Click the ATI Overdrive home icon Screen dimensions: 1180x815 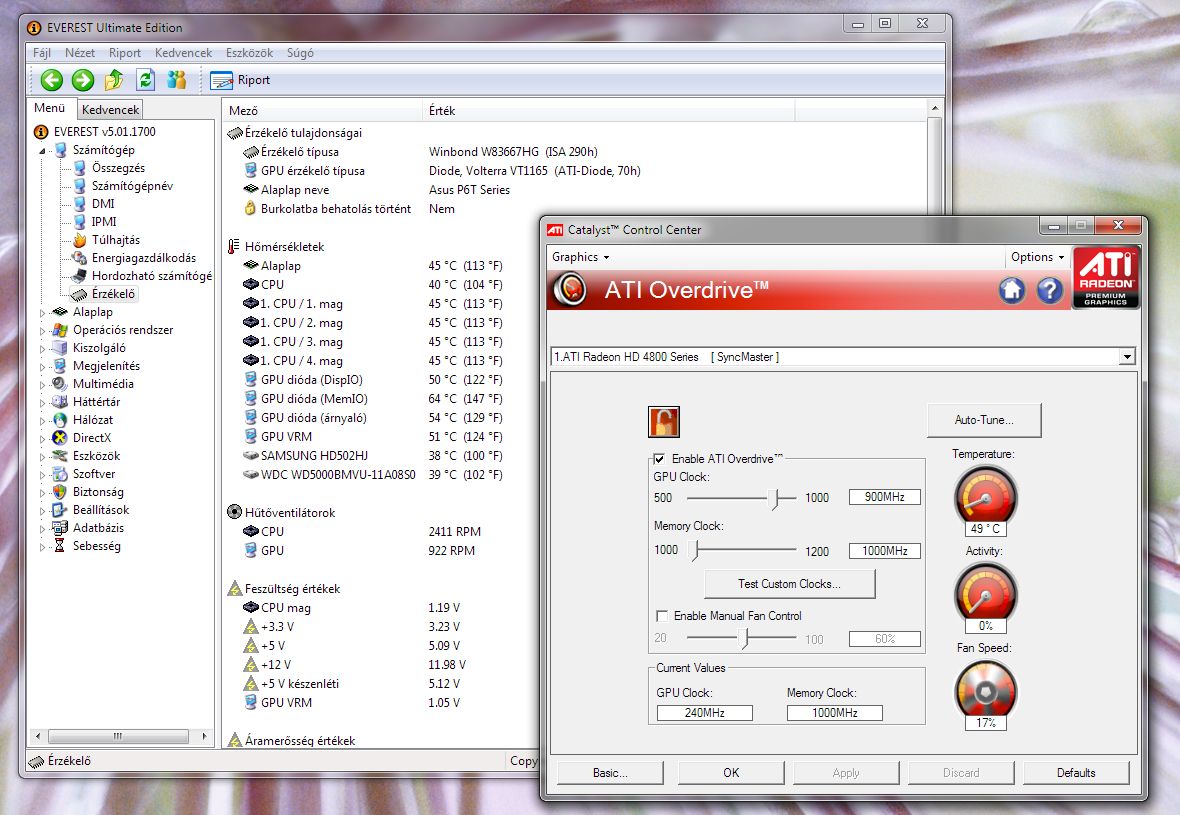pyautogui.click(x=1012, y=290)
